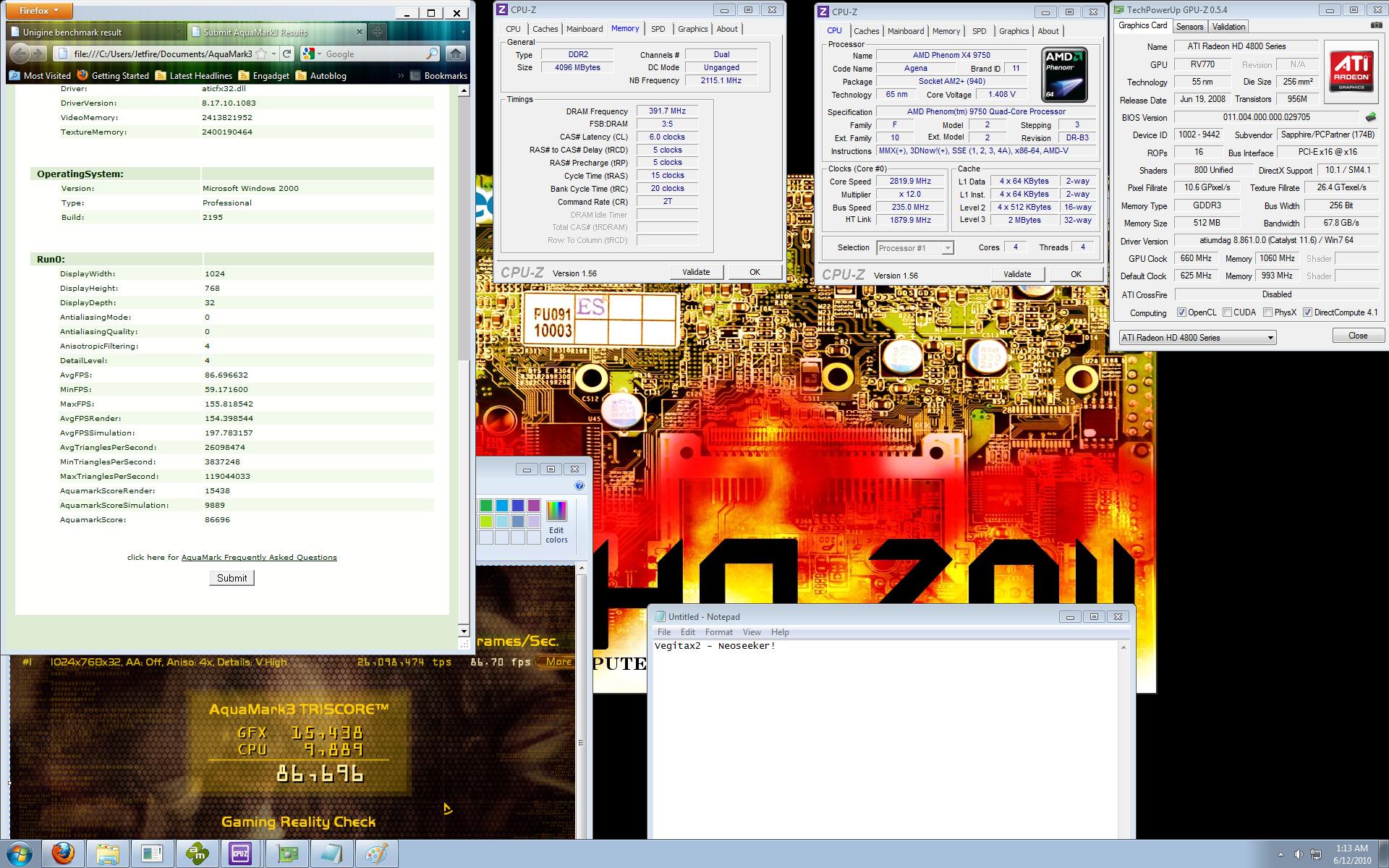Open the Sensors tab in GPU-Z
Viewport: 1389px width, 868px height.
(x=1189, y=27)
